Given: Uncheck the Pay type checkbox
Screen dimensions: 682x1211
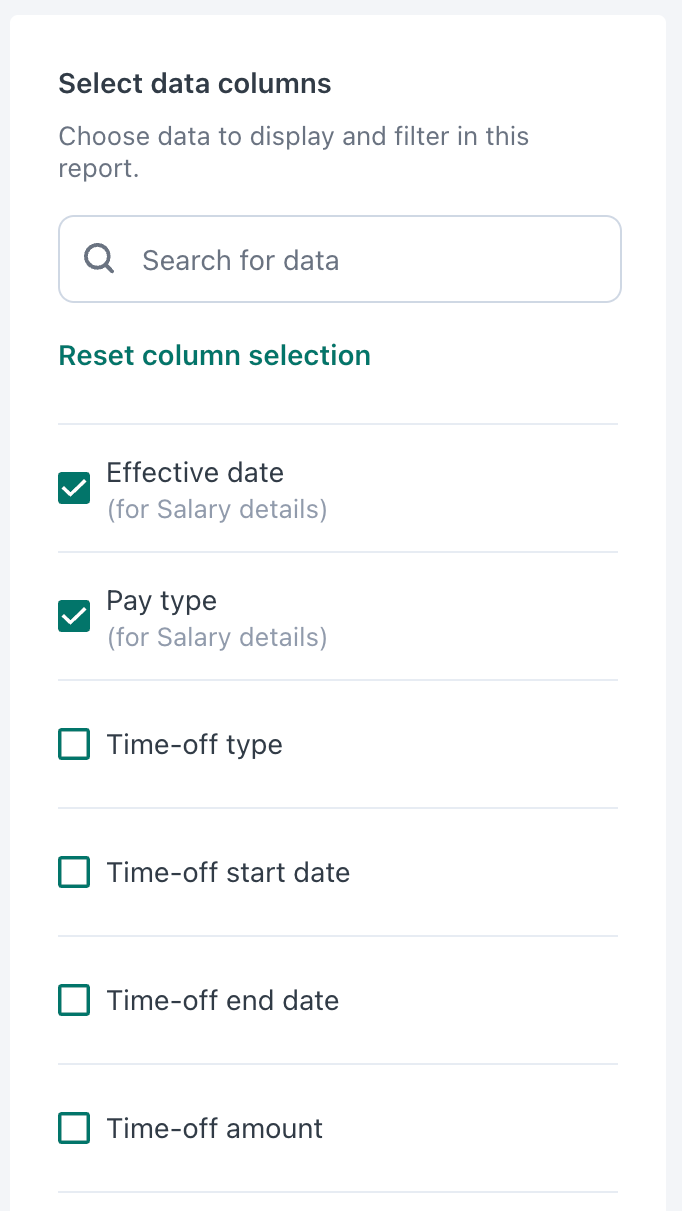Looking at the screenshot, I should click(x=74, y=616).
